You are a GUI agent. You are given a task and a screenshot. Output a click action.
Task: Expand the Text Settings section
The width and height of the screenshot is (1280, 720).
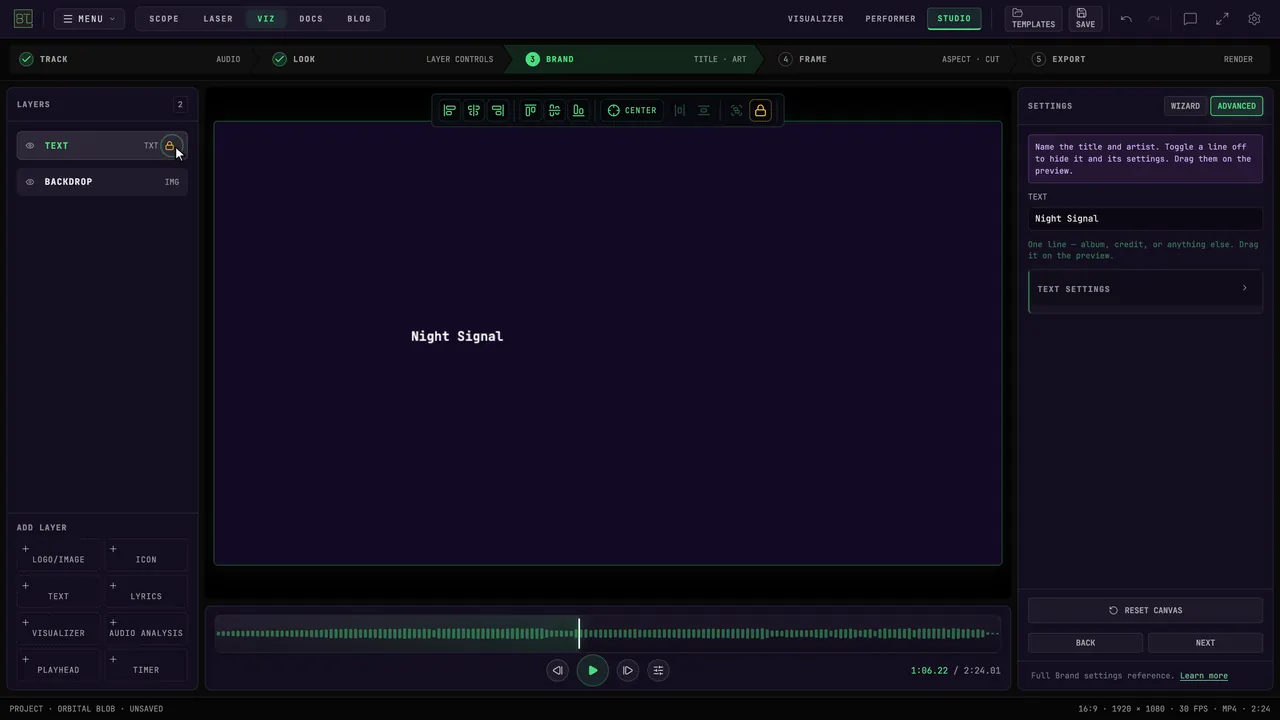click(x=1145, y=289)
